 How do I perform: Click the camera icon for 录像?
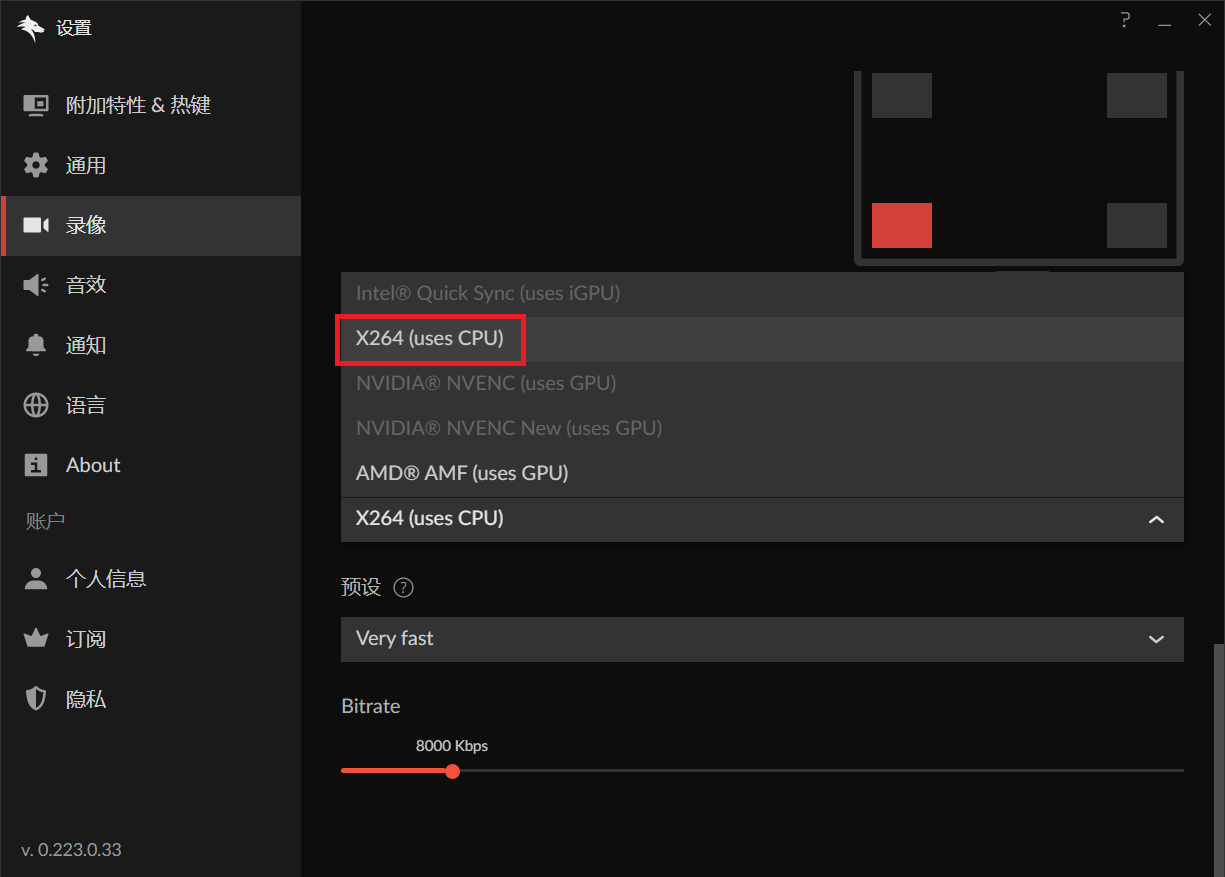tap(36, 225)
